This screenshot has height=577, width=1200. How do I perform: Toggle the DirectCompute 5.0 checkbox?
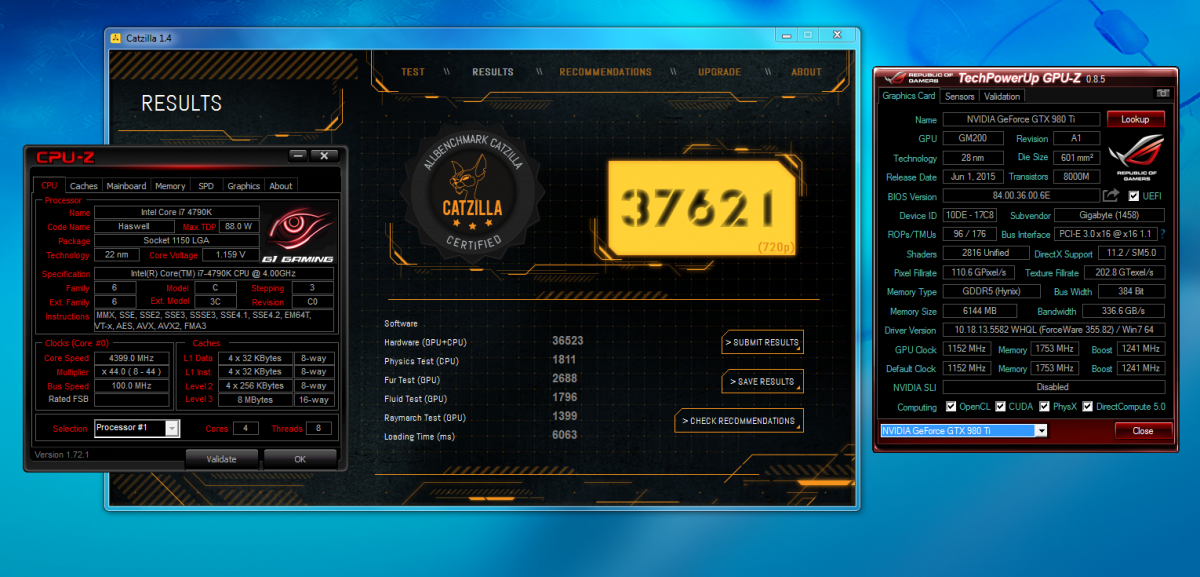[1088, 407]
